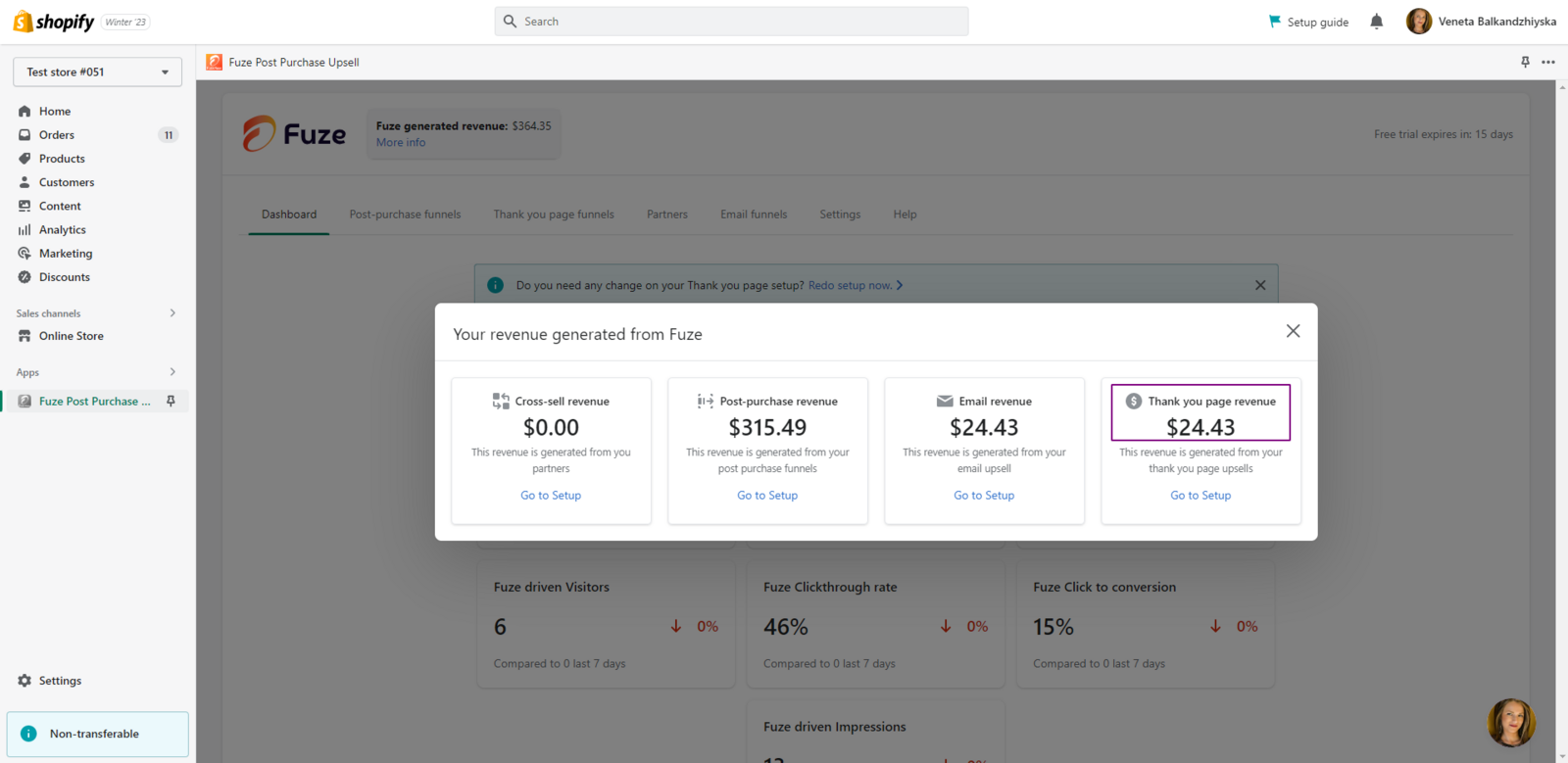Open the Test store #051 dropdown

(x=97, y=72)
